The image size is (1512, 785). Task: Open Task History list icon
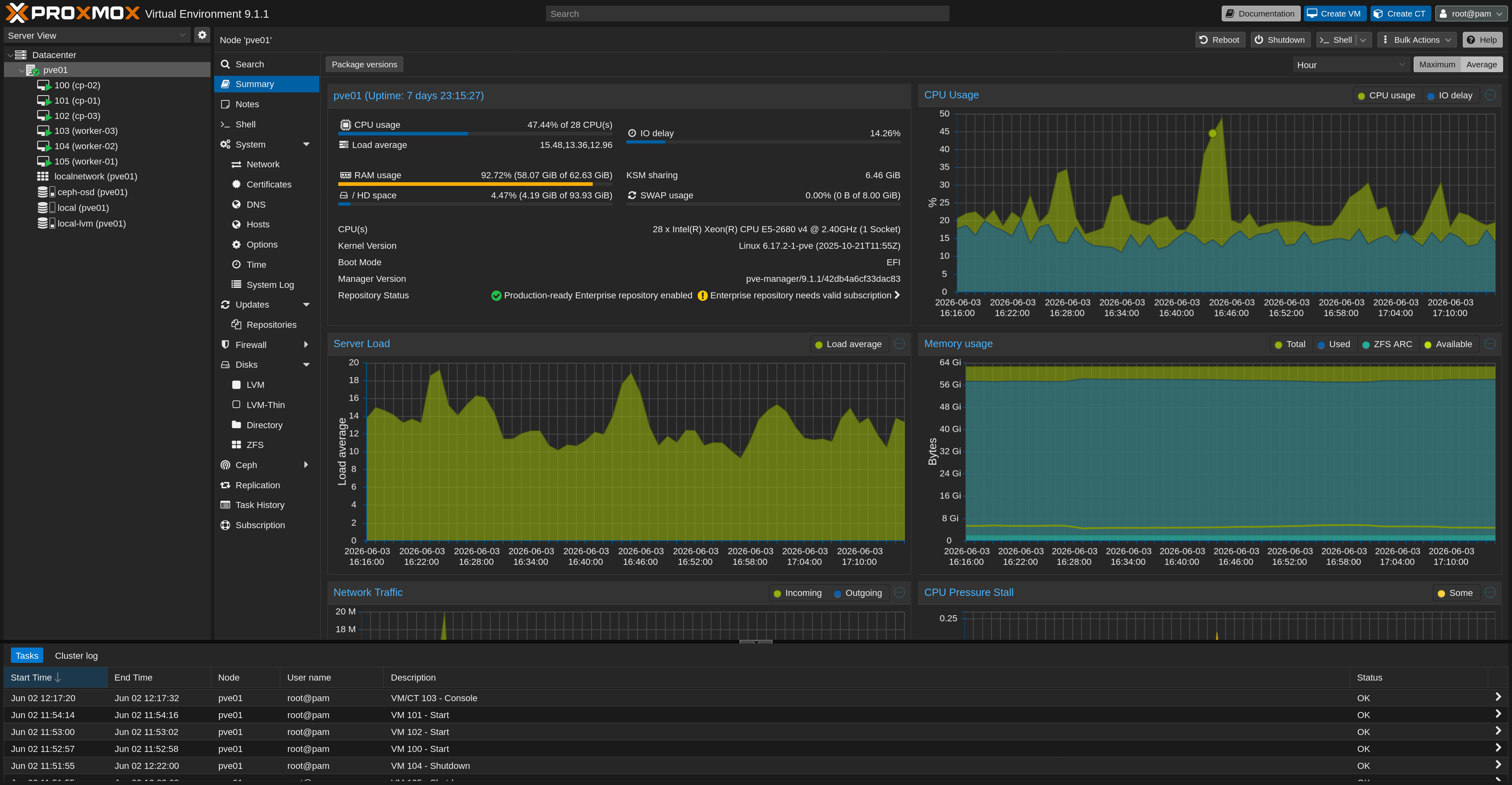[x=225, y=505]
